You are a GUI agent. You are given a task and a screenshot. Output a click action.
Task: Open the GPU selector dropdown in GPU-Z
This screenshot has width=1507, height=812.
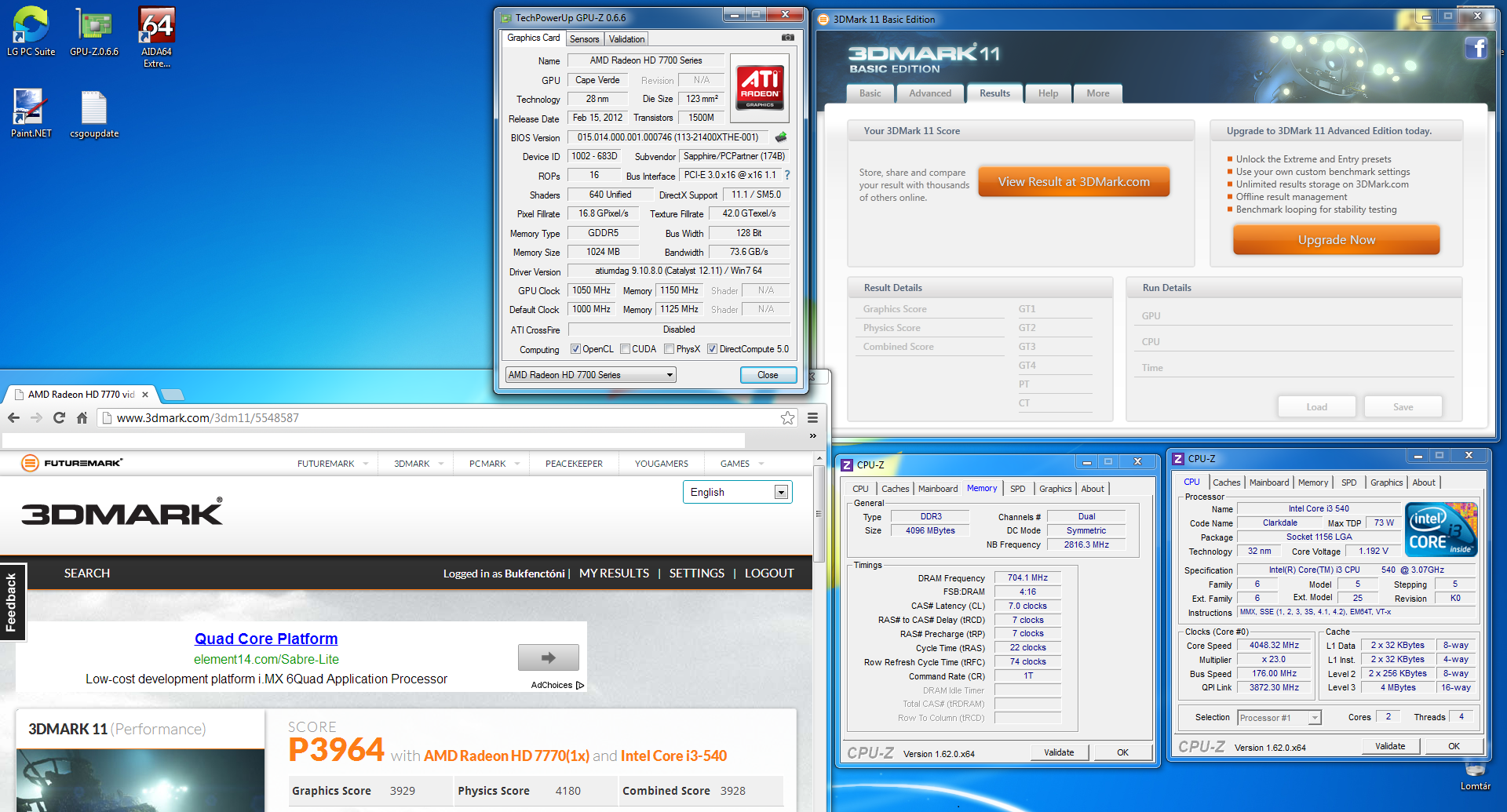click(590, 375)
